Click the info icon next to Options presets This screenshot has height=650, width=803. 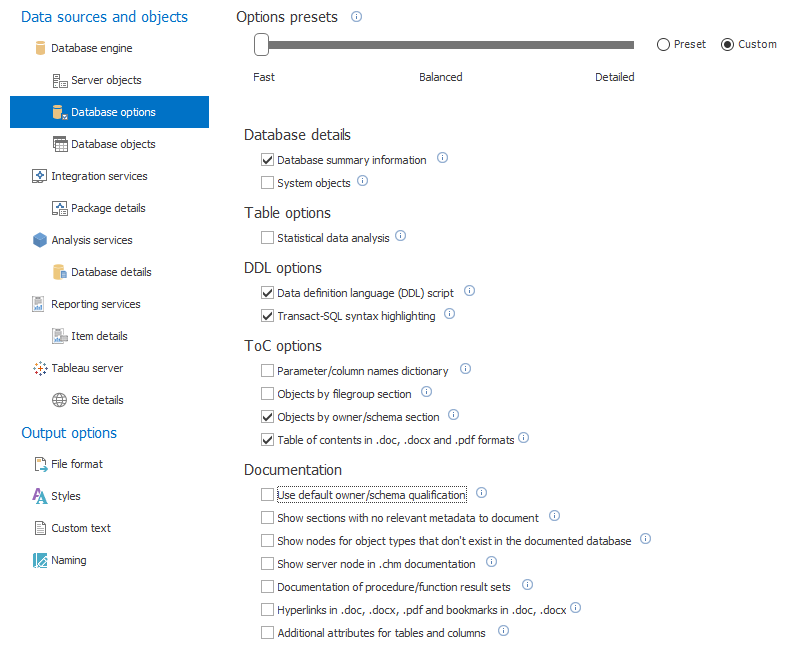pyautogui.click(x=356, y=17)
